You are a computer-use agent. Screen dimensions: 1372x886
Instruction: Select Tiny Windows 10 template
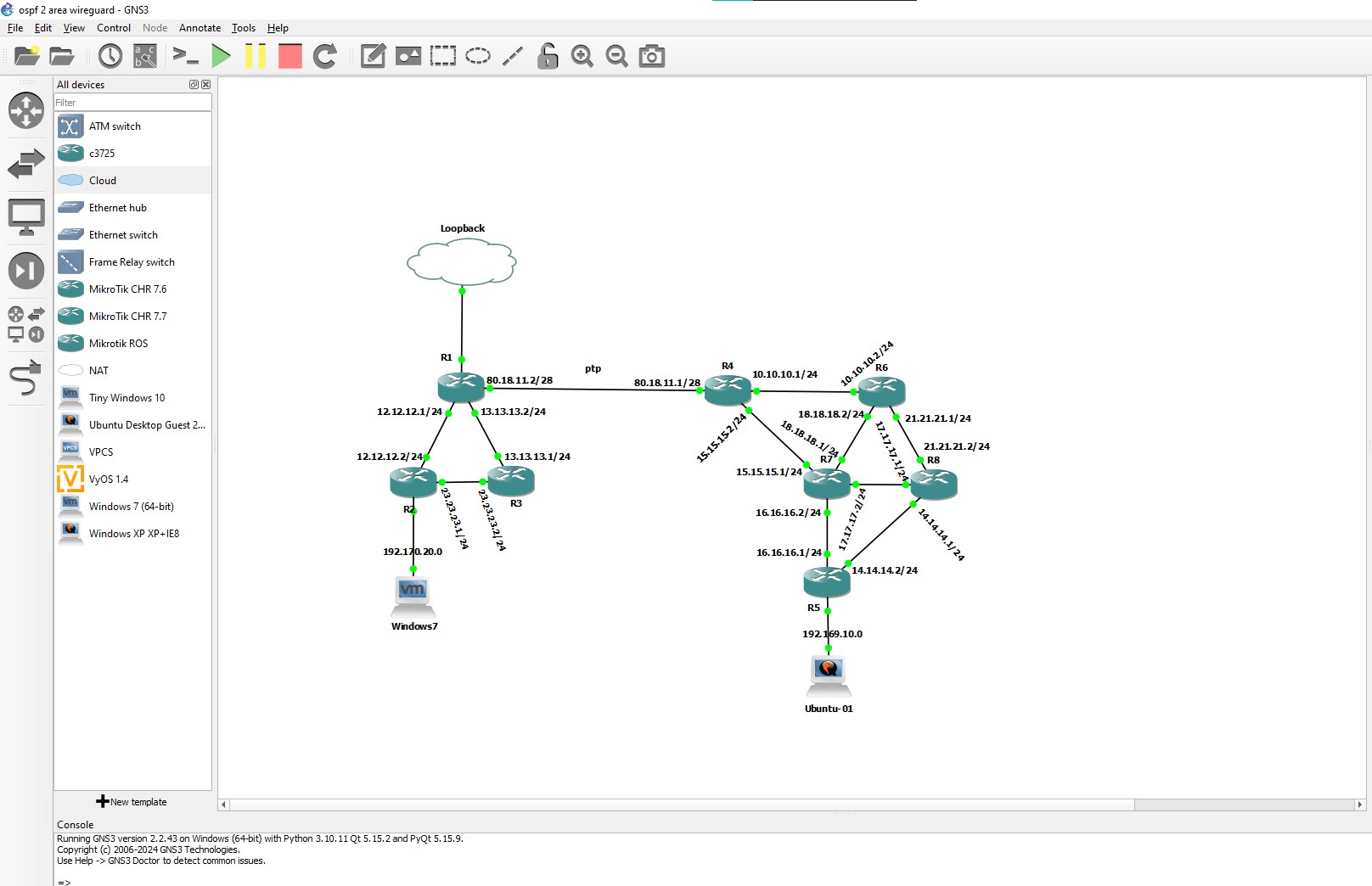click(132, 398)
